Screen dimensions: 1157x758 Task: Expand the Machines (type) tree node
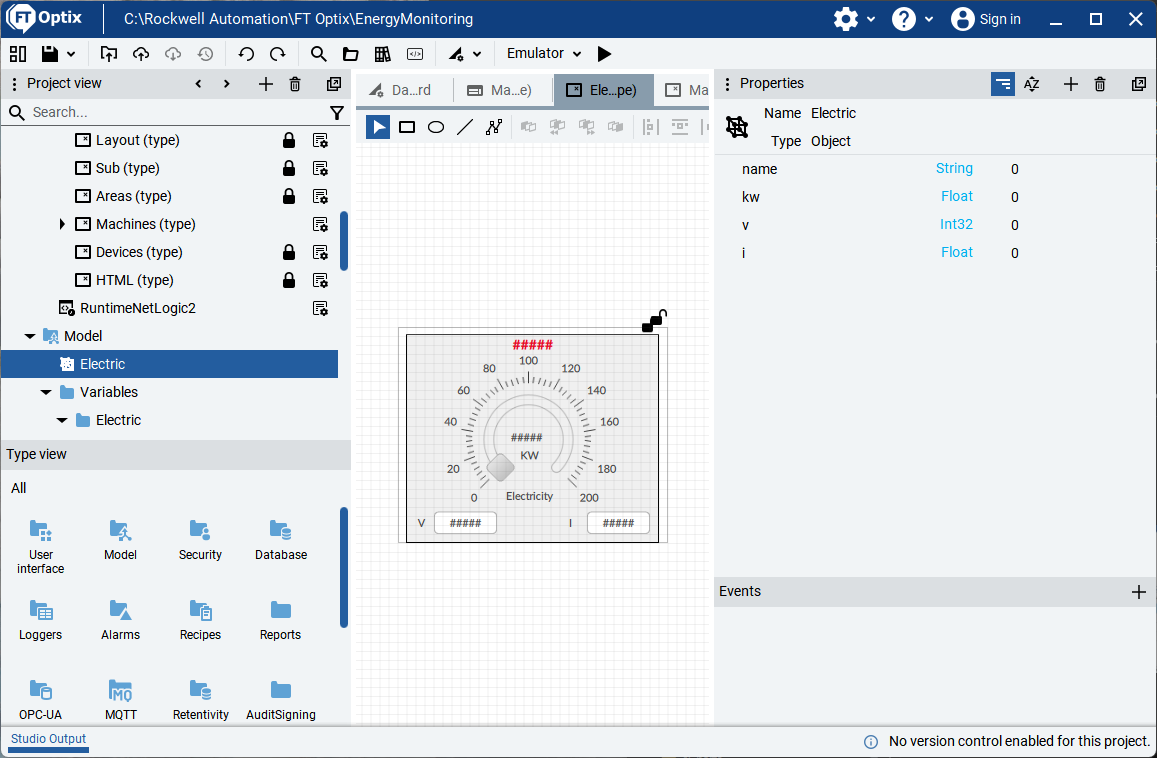(63, 224)
